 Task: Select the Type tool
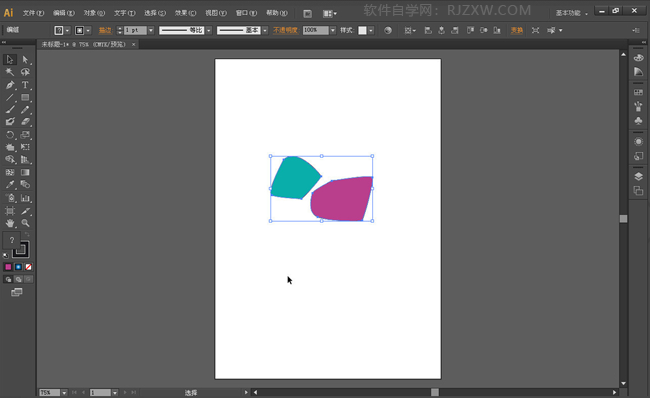pos(25,85)
